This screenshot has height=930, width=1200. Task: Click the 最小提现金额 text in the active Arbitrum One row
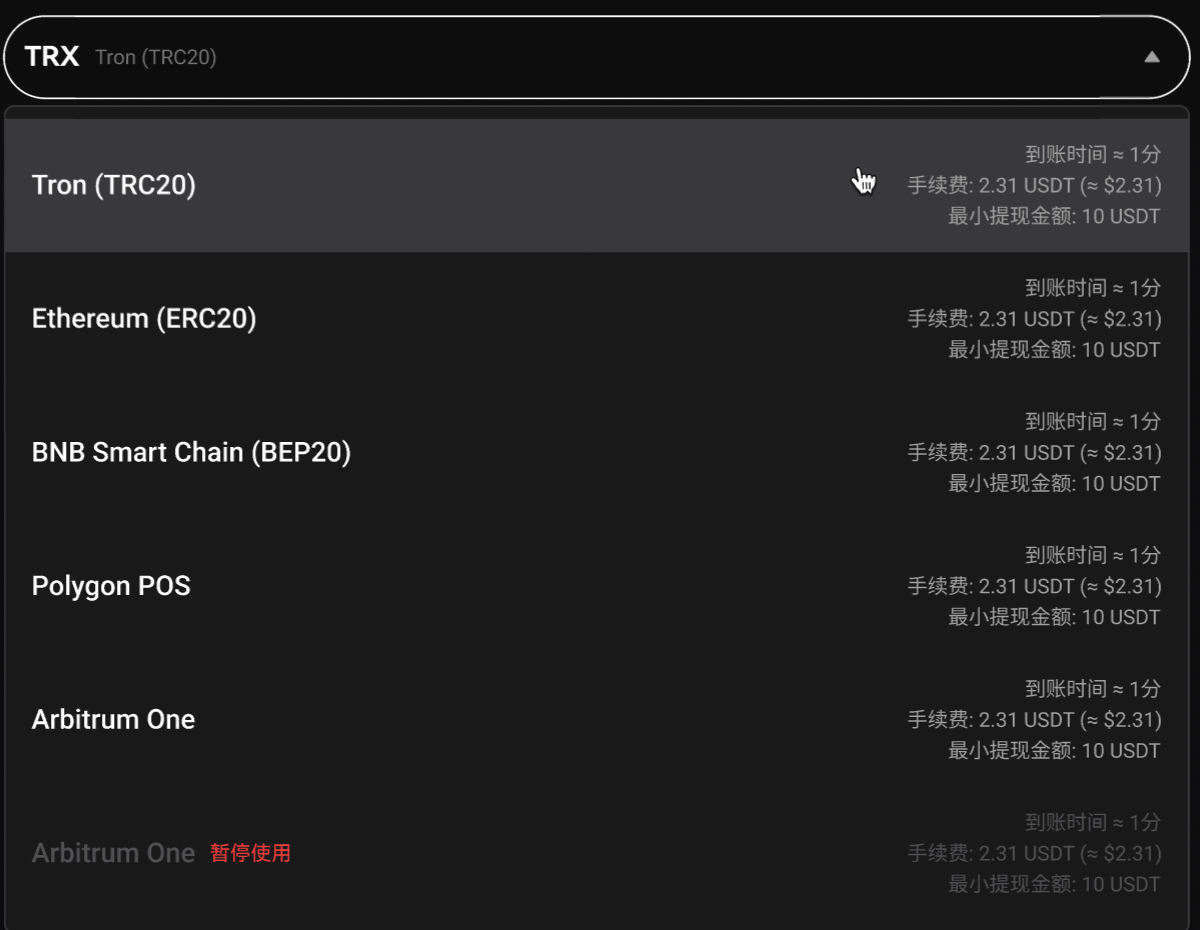tap(1054, 750)
